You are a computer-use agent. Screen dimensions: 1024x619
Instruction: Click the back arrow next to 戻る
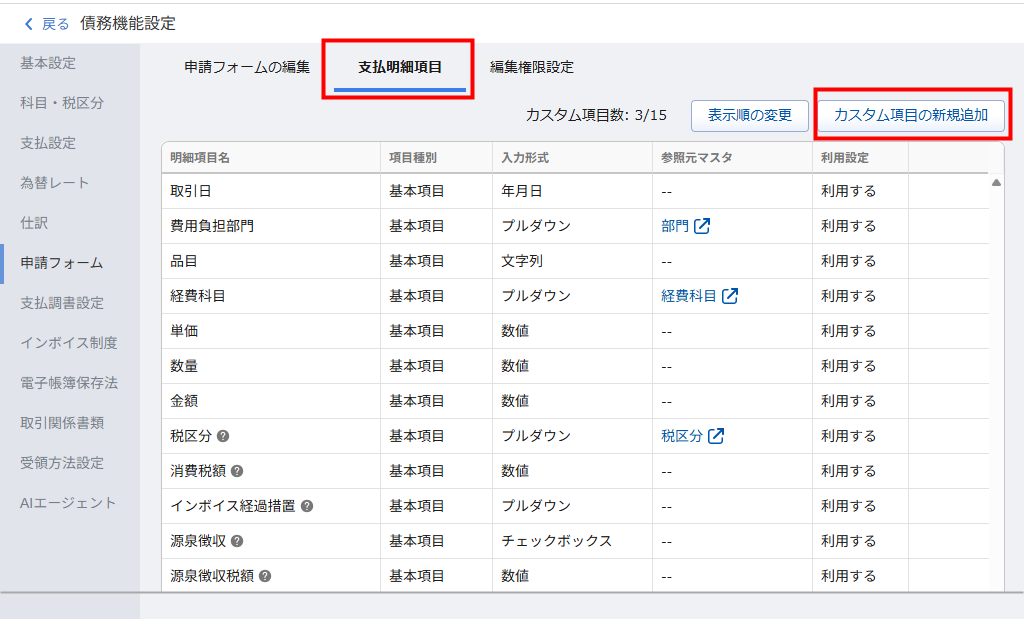click(x=28, y=23)
